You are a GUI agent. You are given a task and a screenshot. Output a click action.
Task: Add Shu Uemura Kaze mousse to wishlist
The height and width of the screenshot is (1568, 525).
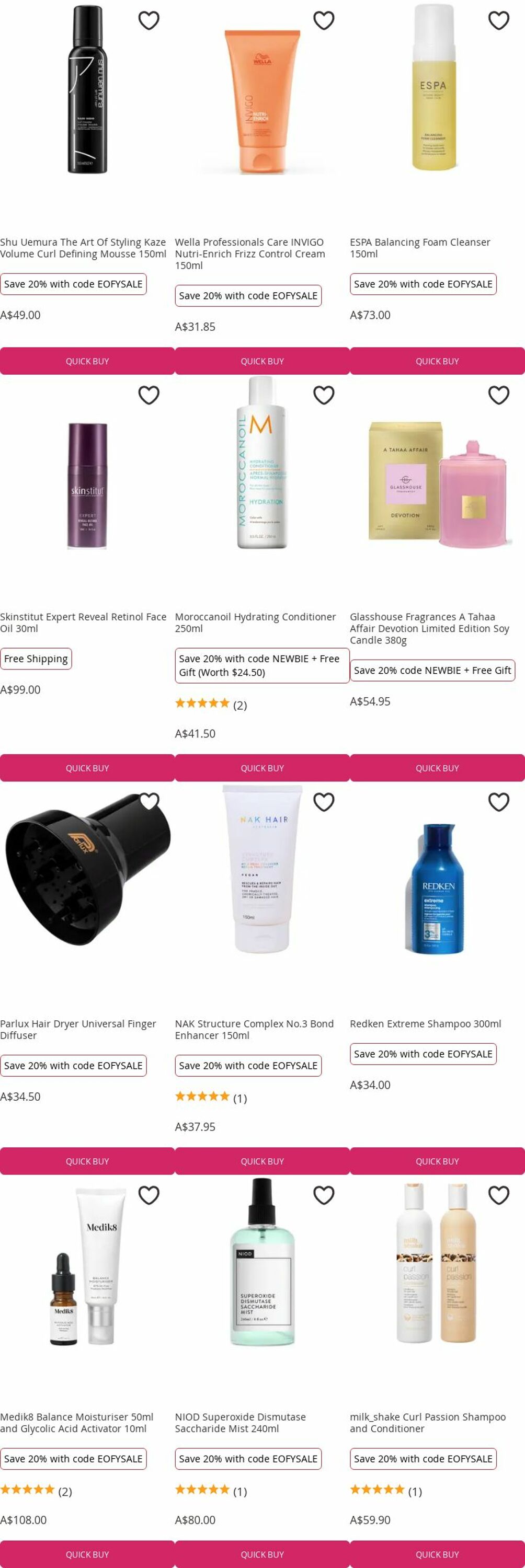click(x=149, y=21)
